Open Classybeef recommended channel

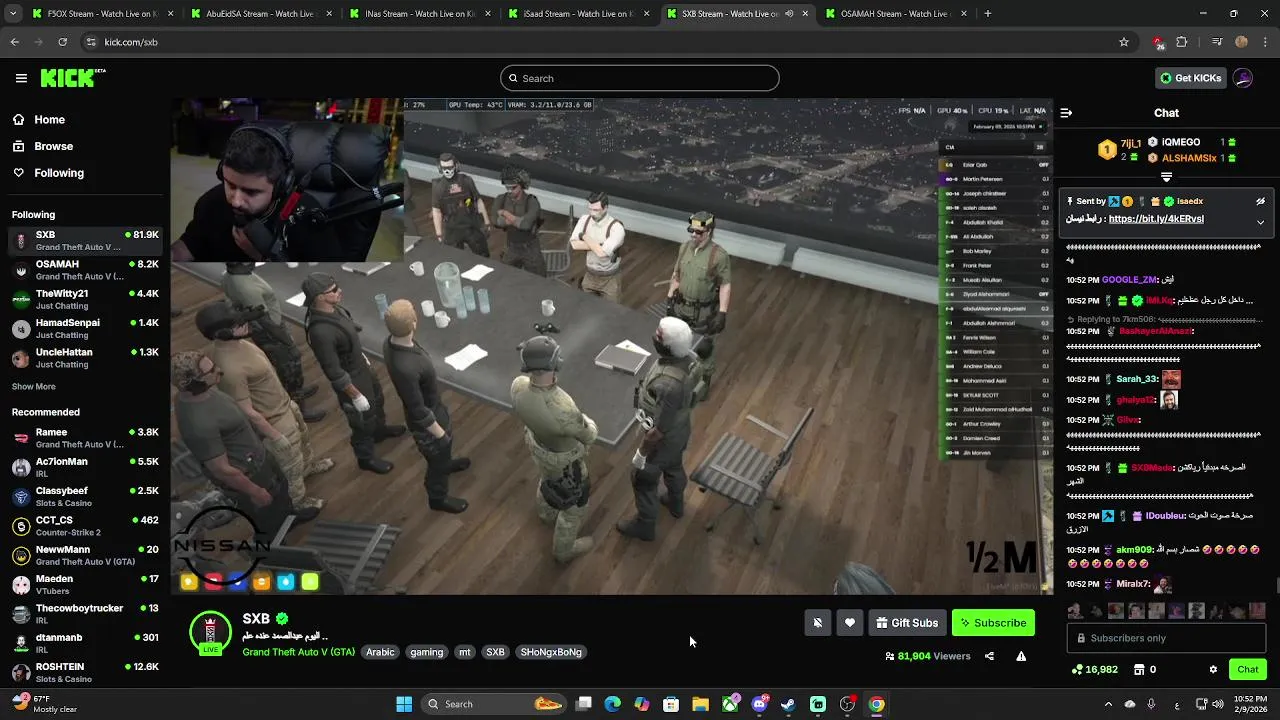tap(85, 496)
